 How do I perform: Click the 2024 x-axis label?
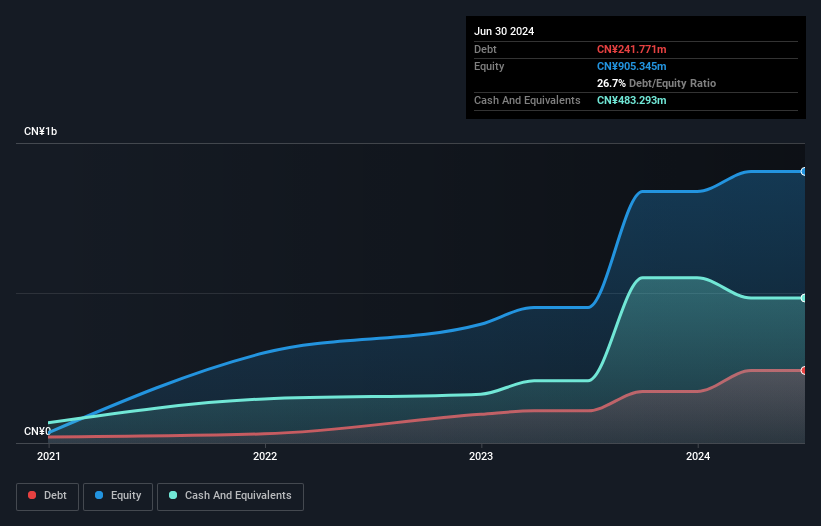(698, 456)
